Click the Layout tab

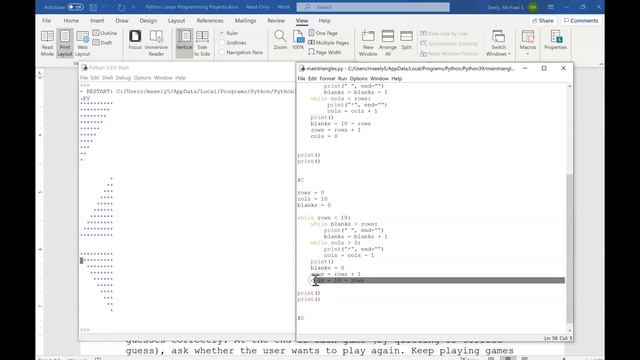176,20
